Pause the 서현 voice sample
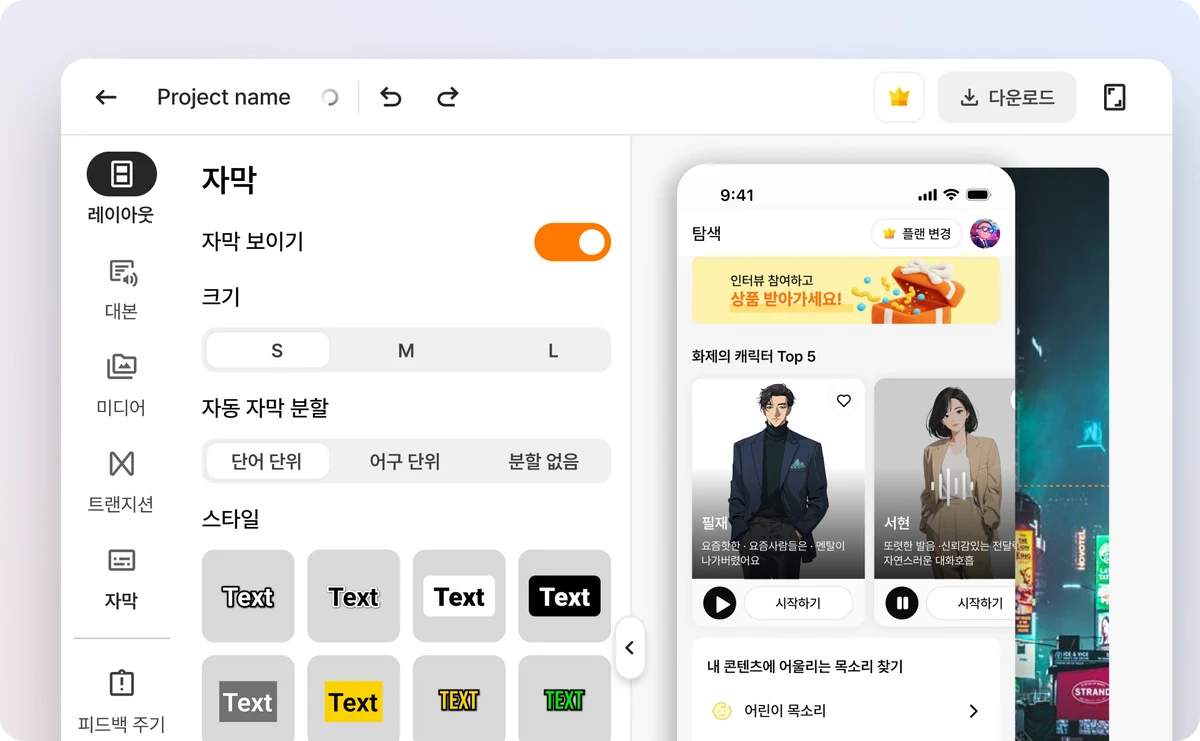1200x741 pixels. tap(902, 603)
